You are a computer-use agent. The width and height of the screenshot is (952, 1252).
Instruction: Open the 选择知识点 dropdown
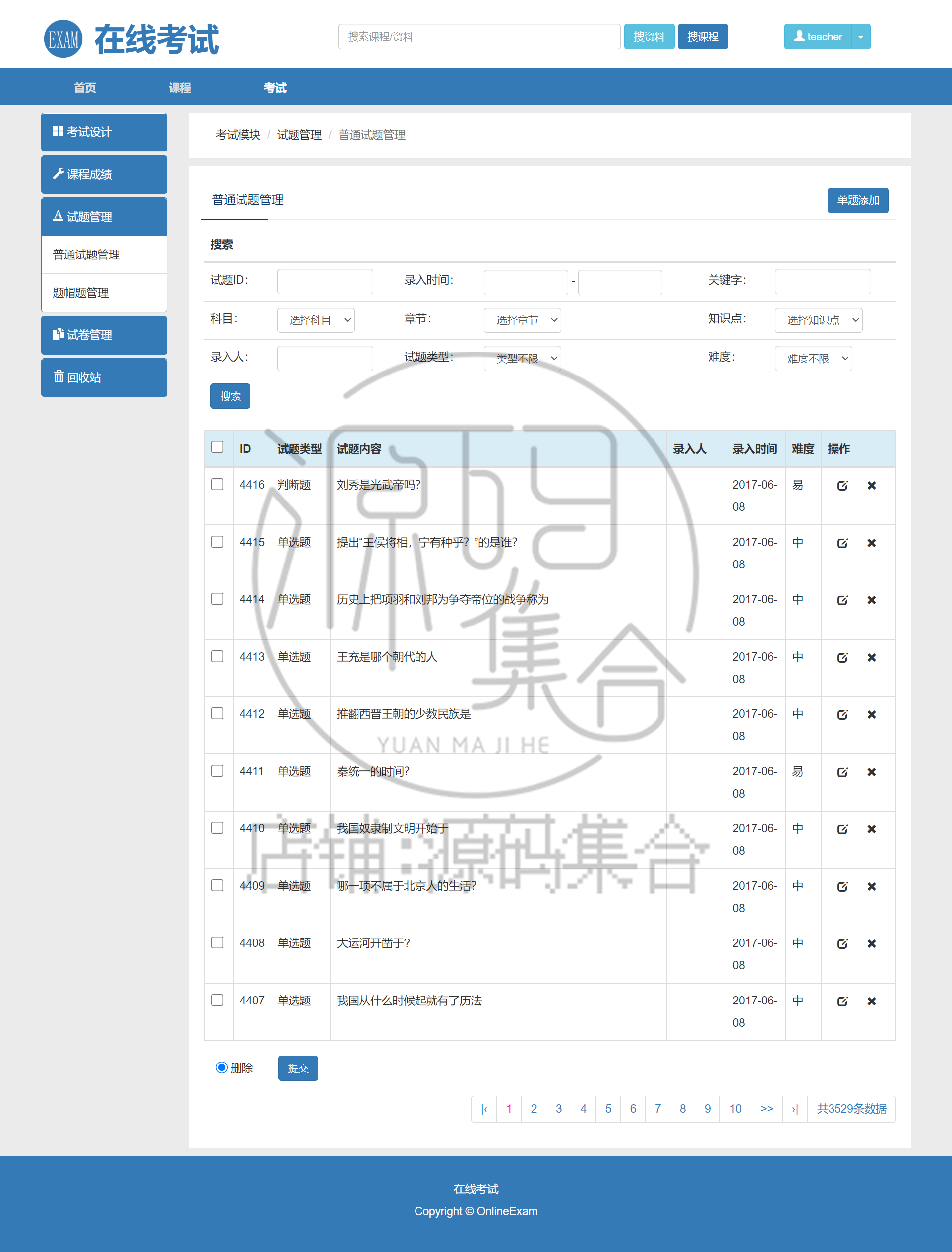(x=819, y=320)
